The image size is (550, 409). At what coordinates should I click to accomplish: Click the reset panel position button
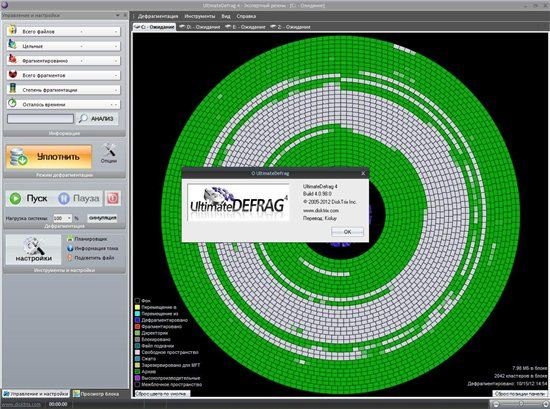click(520, 394)
